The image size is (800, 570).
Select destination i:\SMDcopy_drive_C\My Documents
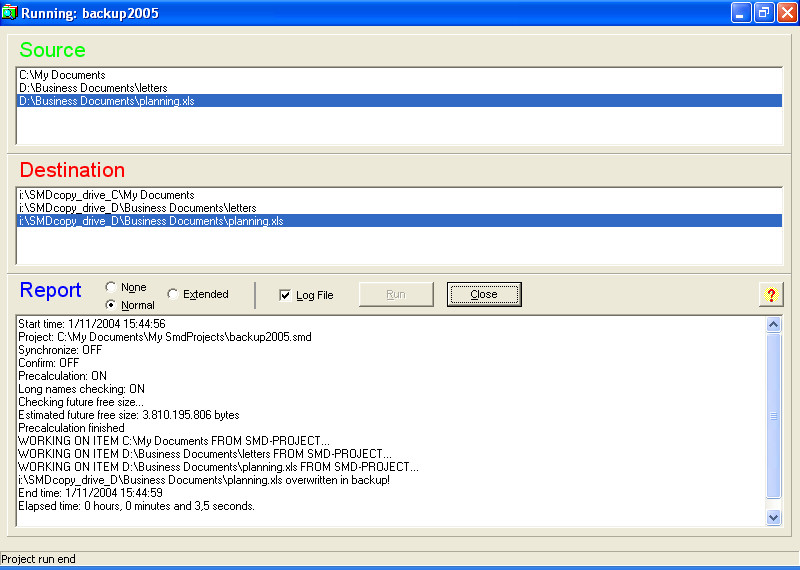point(399,195)
